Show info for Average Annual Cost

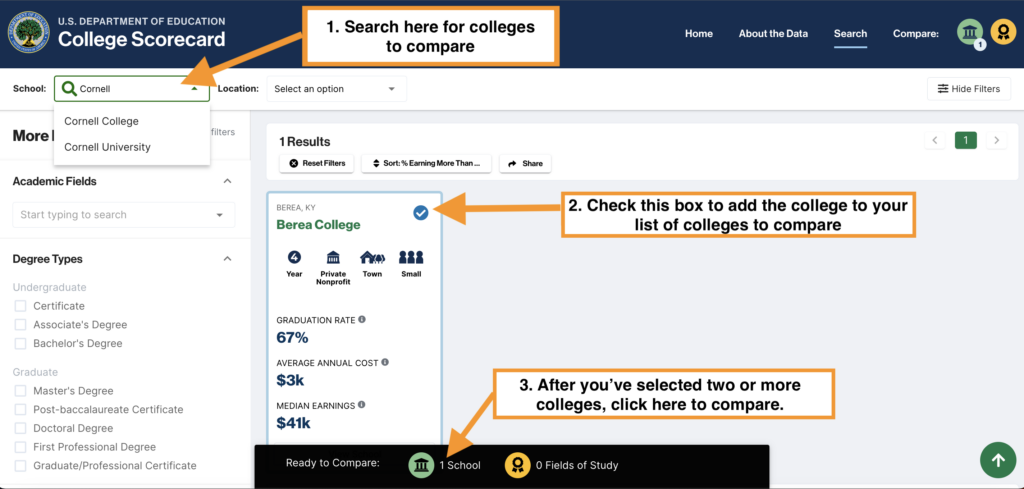tap(385, 362)
